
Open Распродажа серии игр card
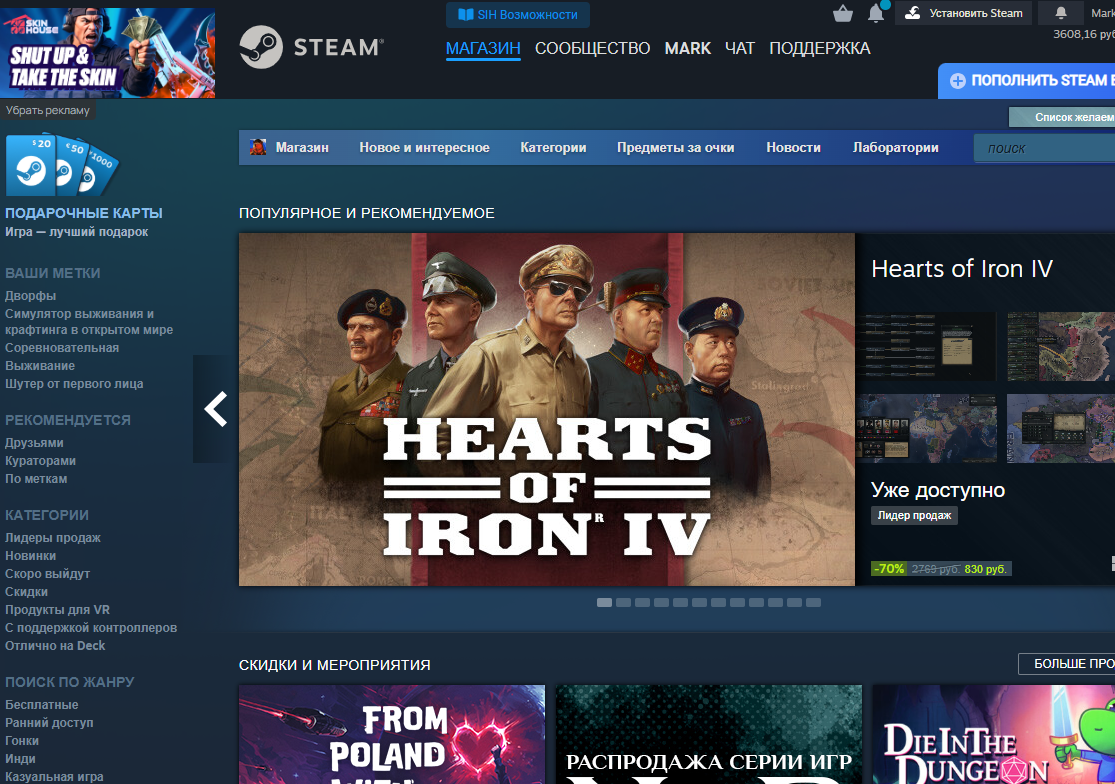point(709,734)
